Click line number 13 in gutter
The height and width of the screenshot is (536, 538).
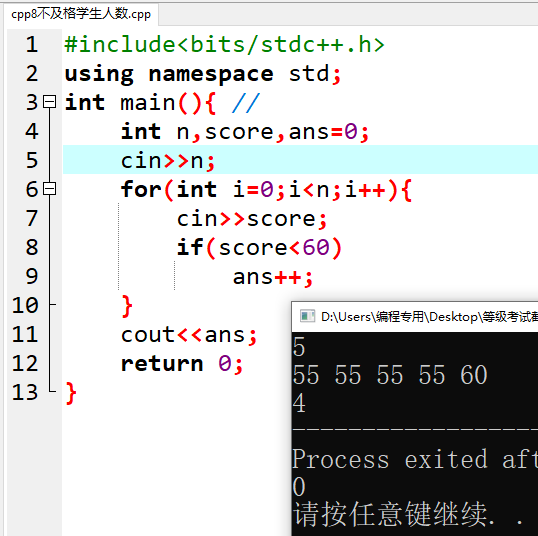[25, 392]
